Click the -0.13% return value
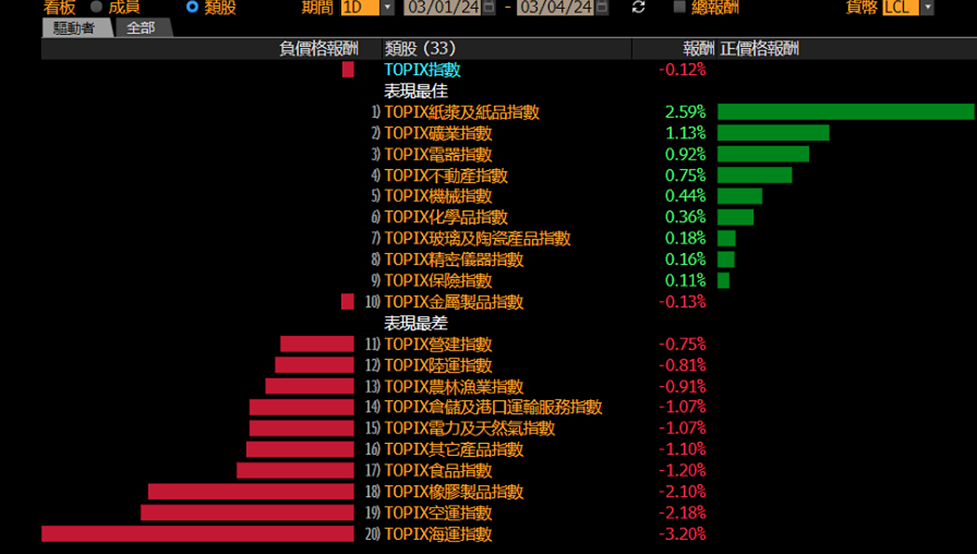This screenshot has width=977, height=554. (682, 302)
